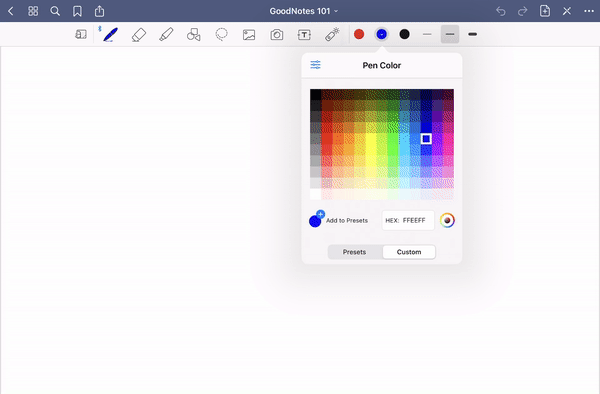
Task: Select the thickest stroke width
Action: pyautogui.click(x=473, y=34)
